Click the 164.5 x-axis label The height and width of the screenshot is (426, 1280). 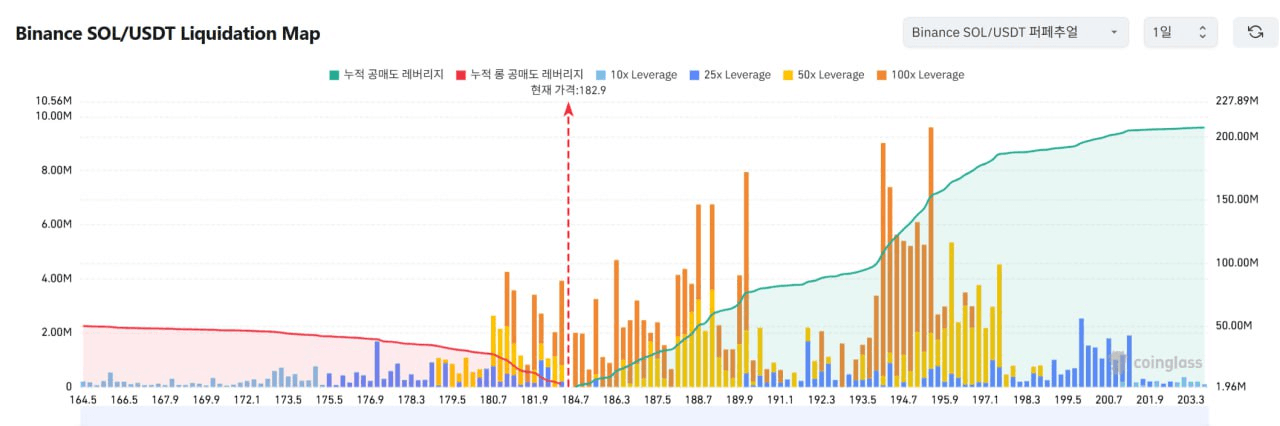coord(83,400)
